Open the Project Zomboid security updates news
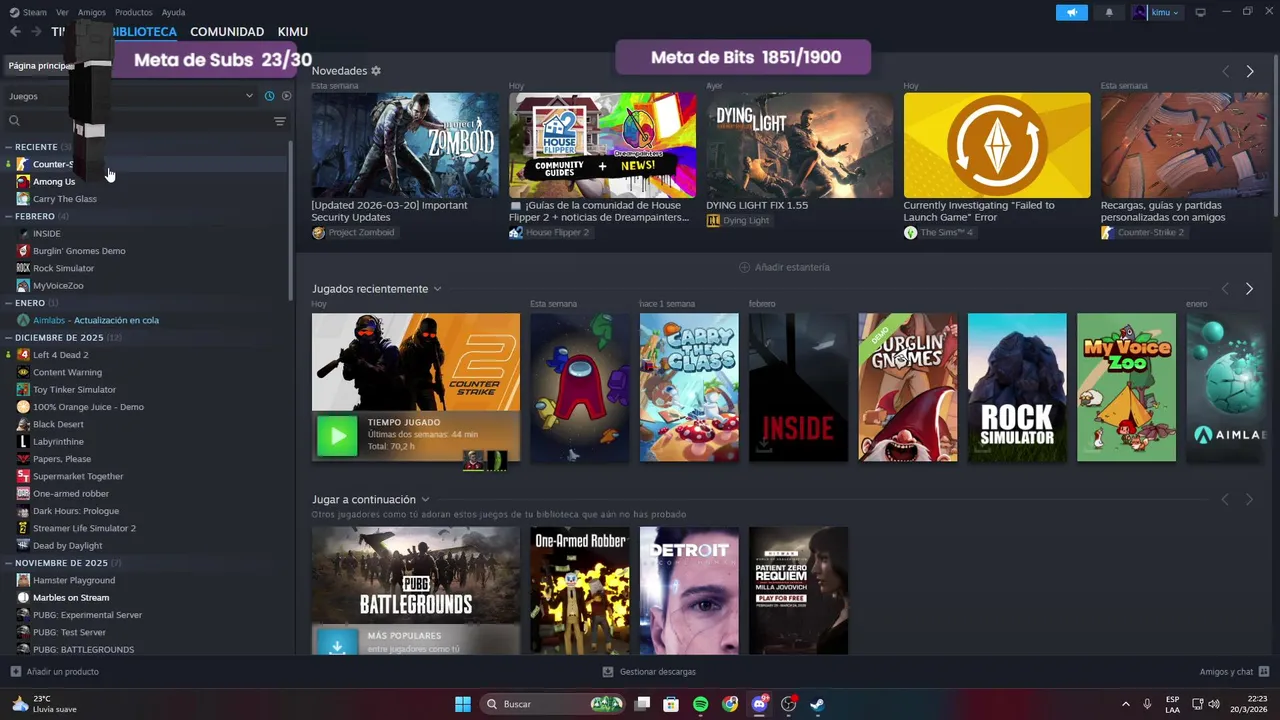 click(405, 145)
